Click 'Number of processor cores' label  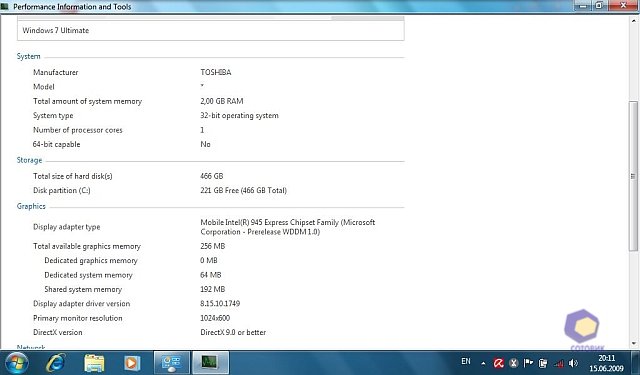click(78, 130)
